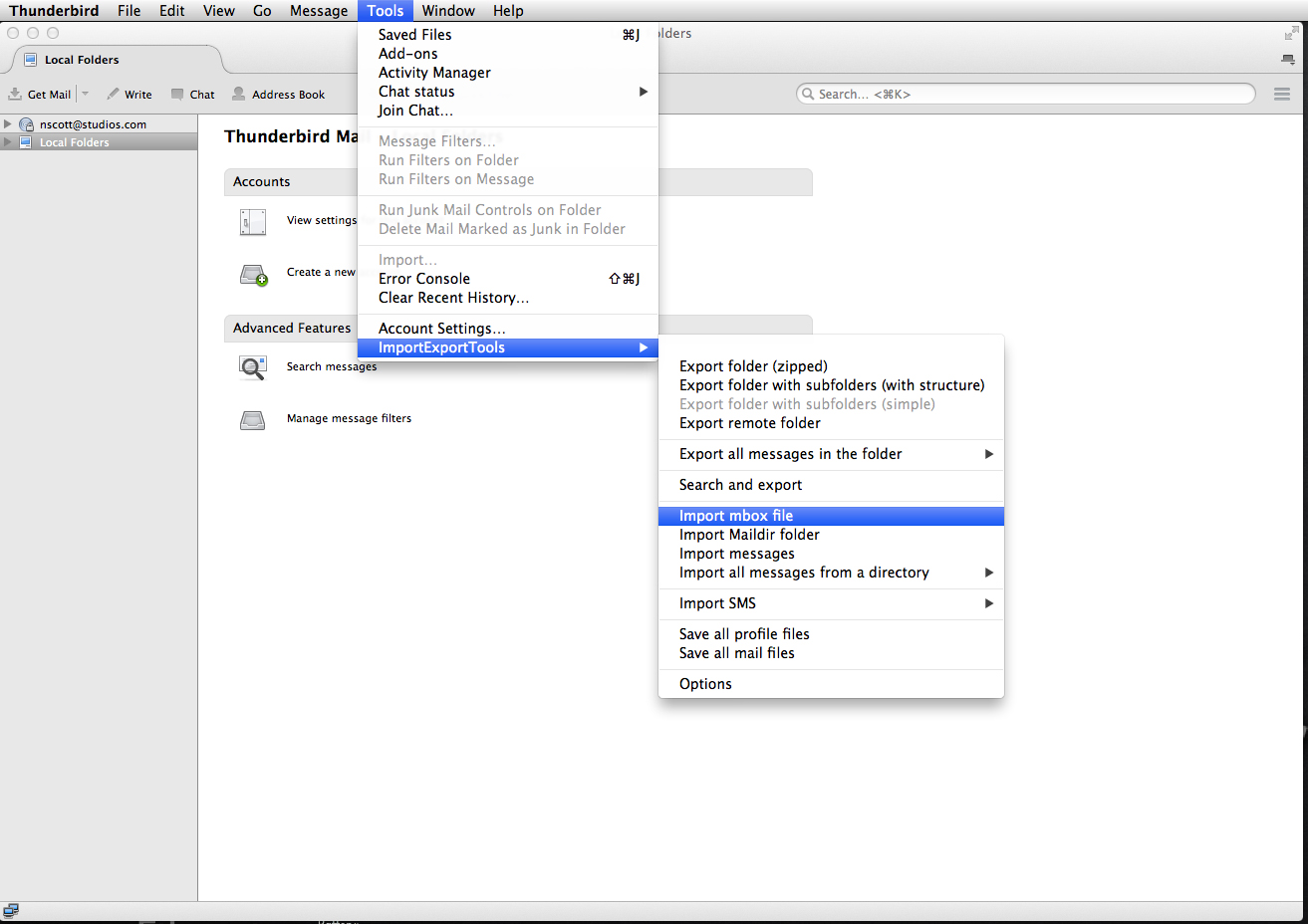Screen dimensions: 1308x924
Task: Open the Message menu
Action: point(319,11)
